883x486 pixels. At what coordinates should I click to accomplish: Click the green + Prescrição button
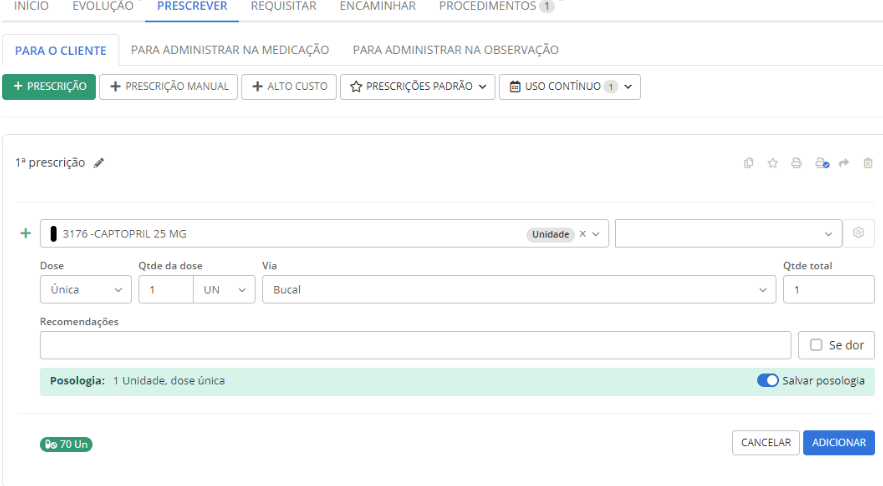coord(49,87)
